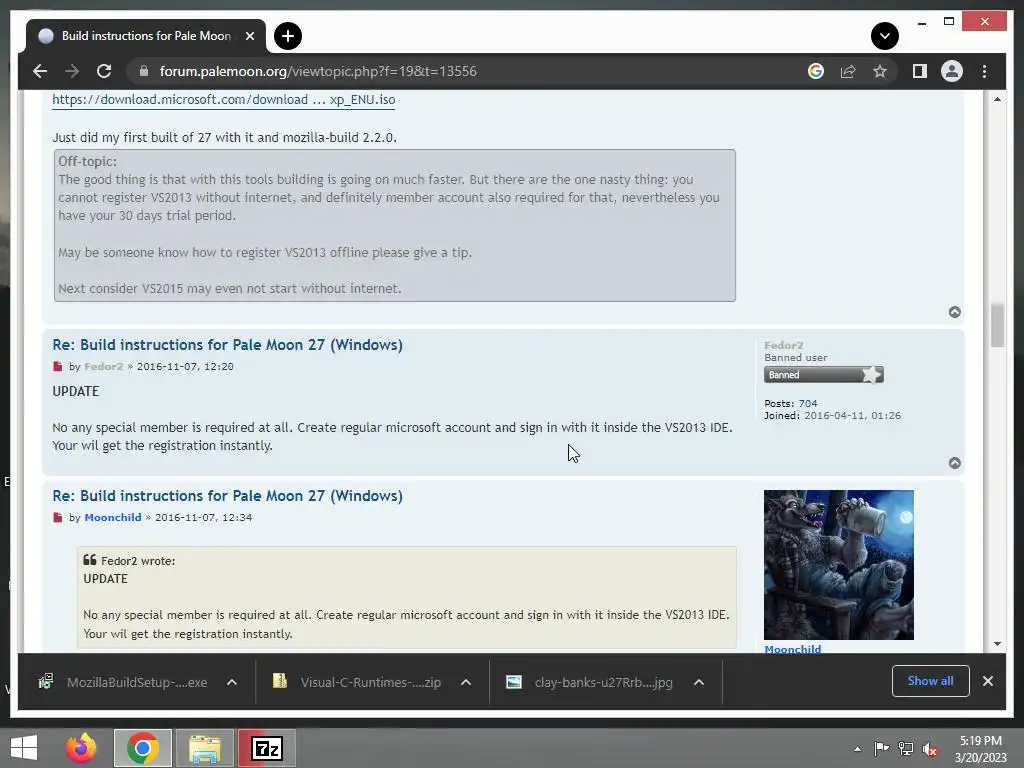Click Moonchild's werewolf avatar image
The height and width of the screenshot is (768, 1024).
point(839,565)
